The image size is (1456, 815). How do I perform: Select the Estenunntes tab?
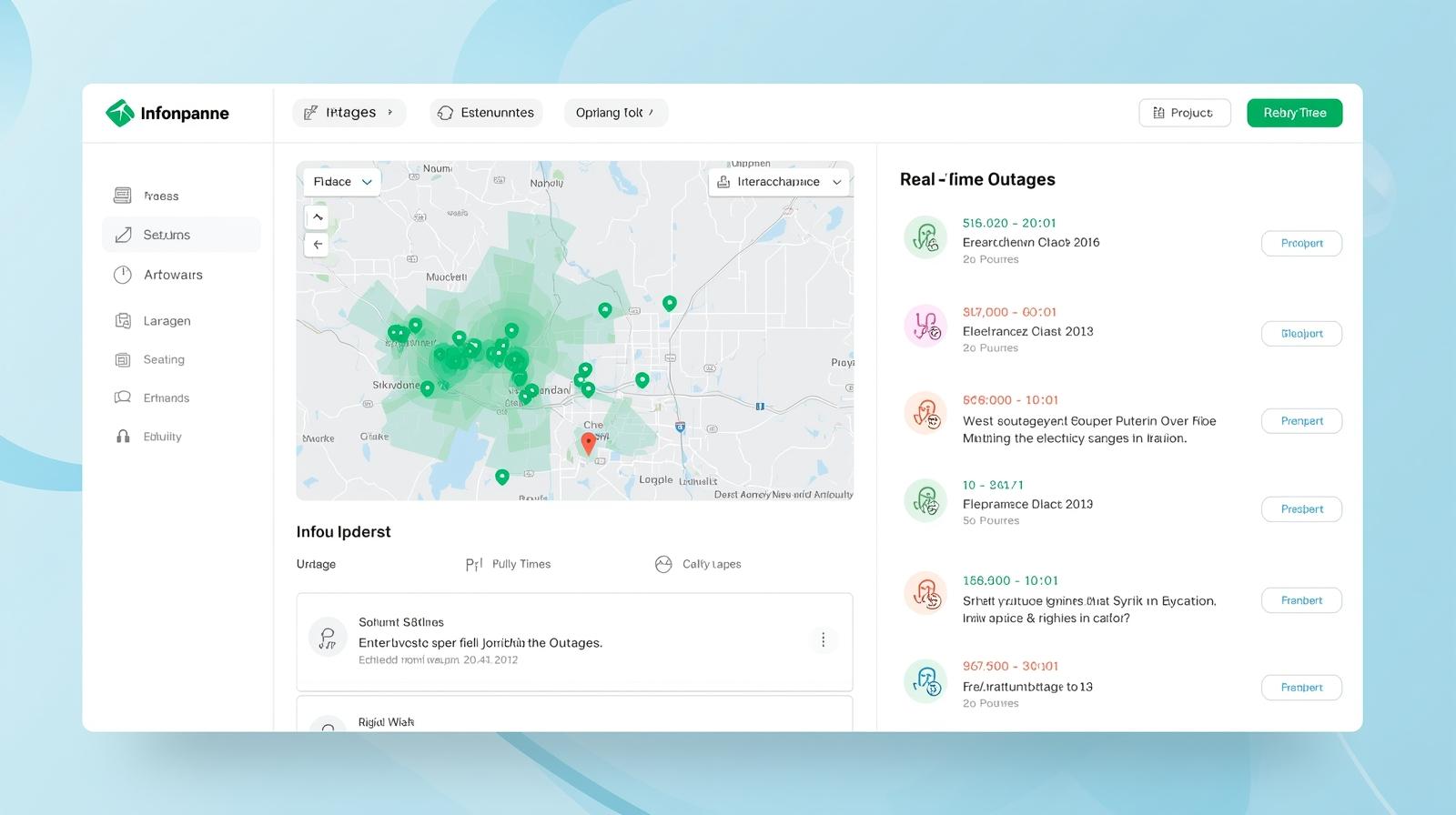click(487, 113)
